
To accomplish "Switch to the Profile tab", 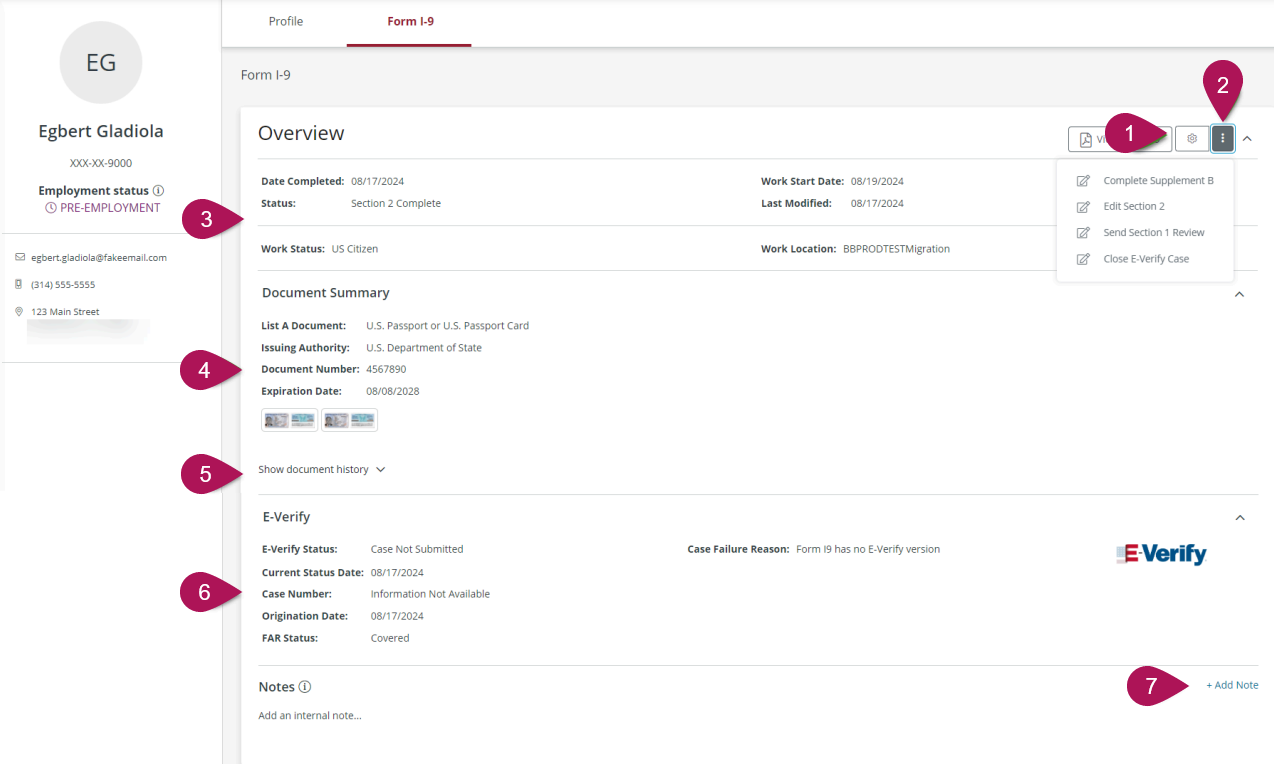I will click(x=286, y=21).
